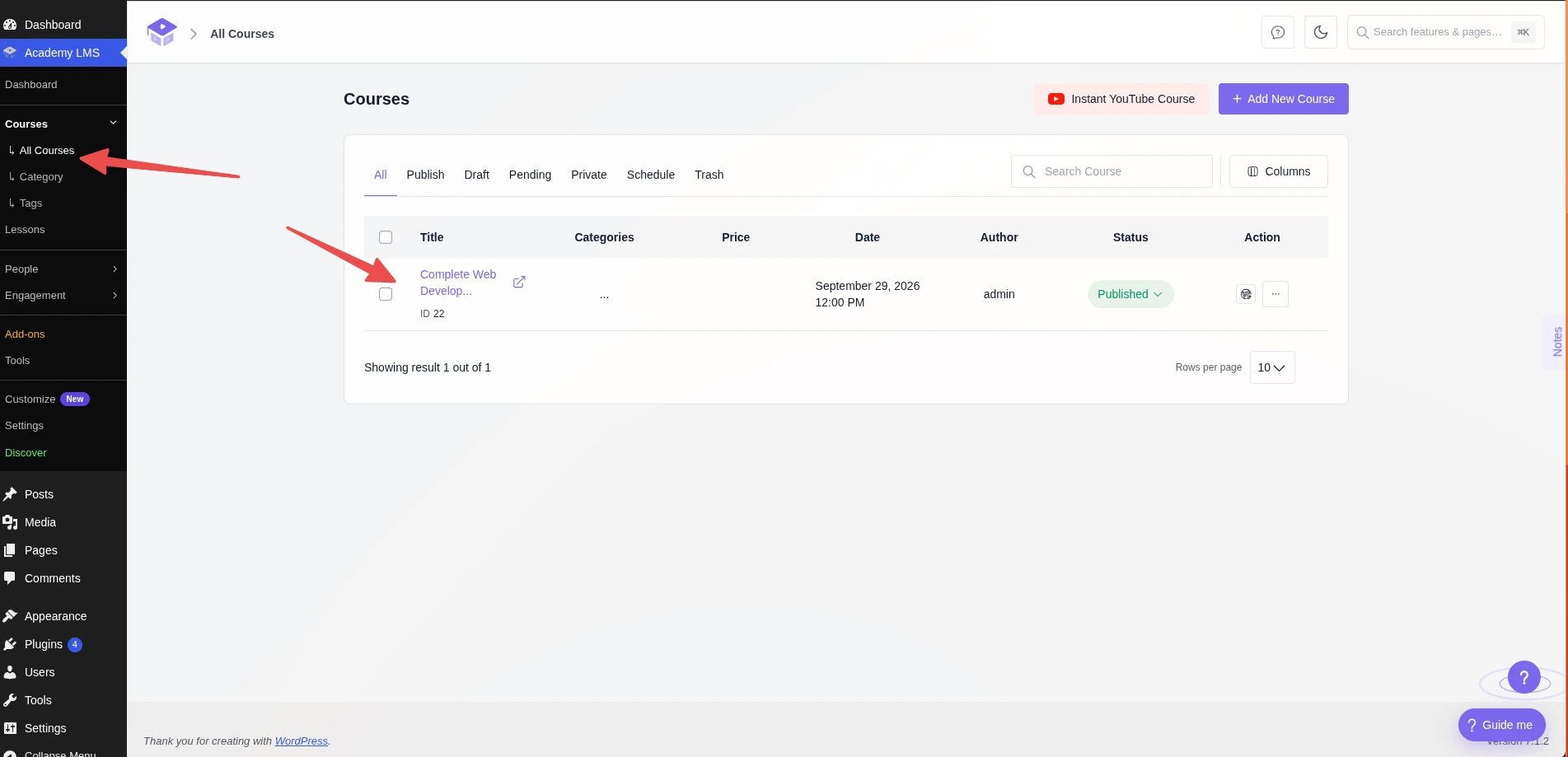Open the help circle icon in header
1568x757 pixels.
tap(1278, 32)
